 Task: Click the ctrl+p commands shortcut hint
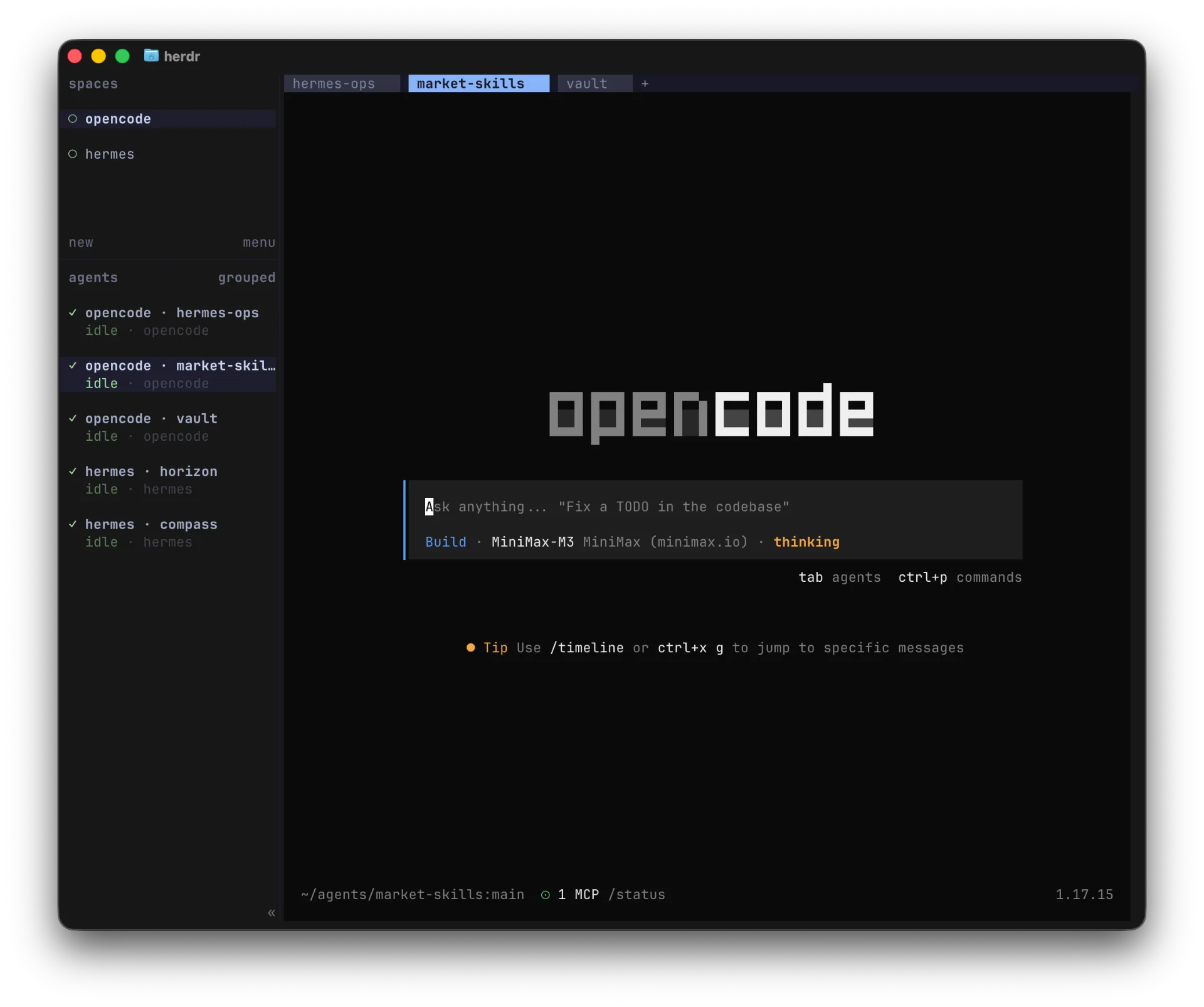[959, 577]
